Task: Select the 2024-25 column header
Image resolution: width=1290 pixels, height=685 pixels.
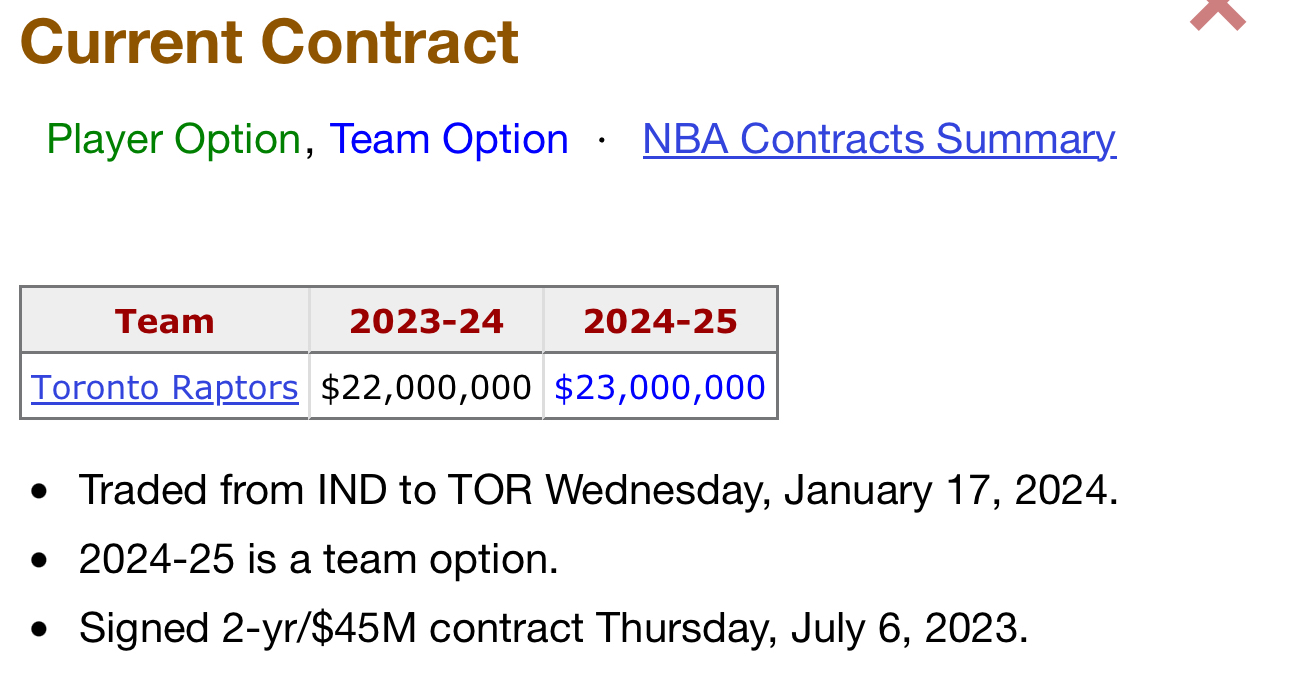Action: click(660, 321)
